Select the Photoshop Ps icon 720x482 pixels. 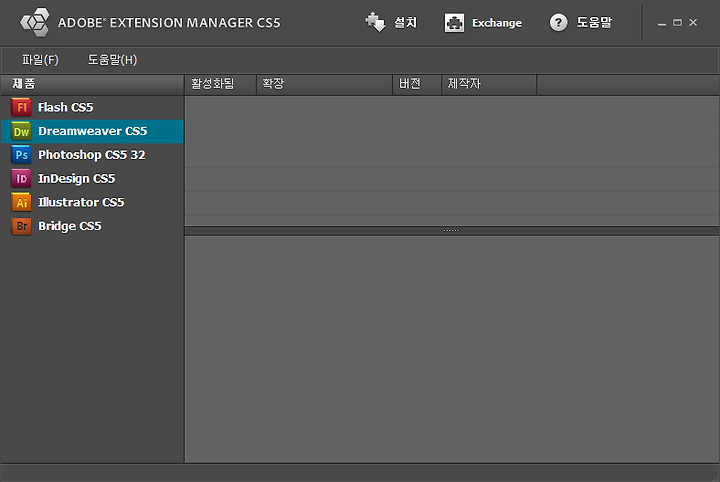pos(21,155)
